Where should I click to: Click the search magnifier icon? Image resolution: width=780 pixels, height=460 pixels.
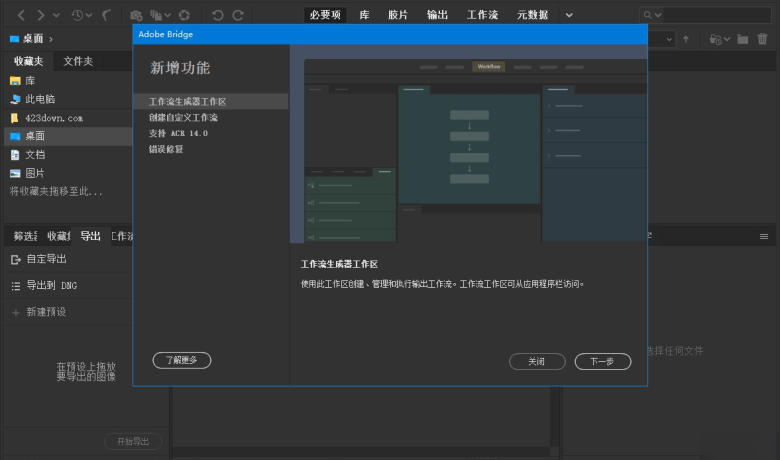pyautogui.click(x=647, y=15)
